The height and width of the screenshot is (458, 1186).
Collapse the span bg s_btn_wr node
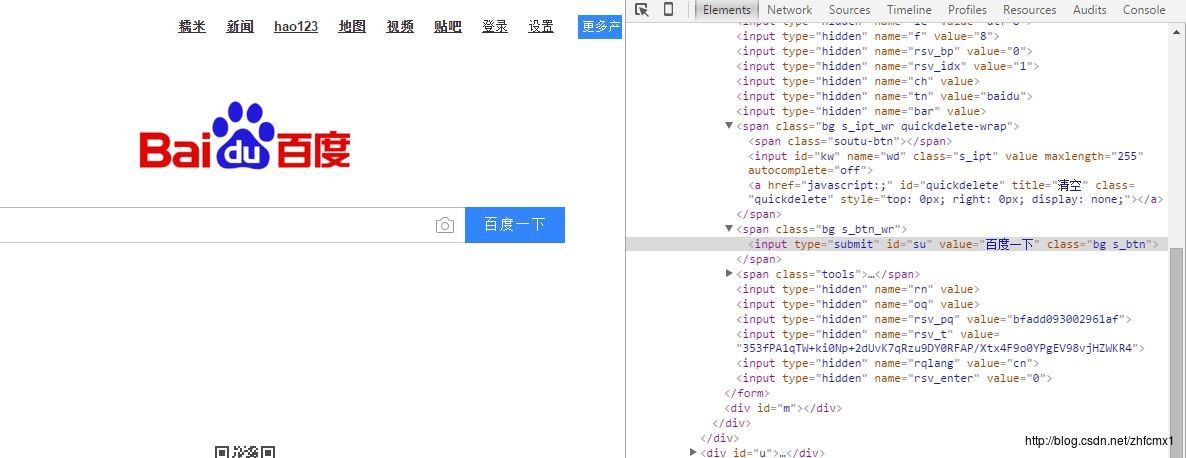coord(729,228)
